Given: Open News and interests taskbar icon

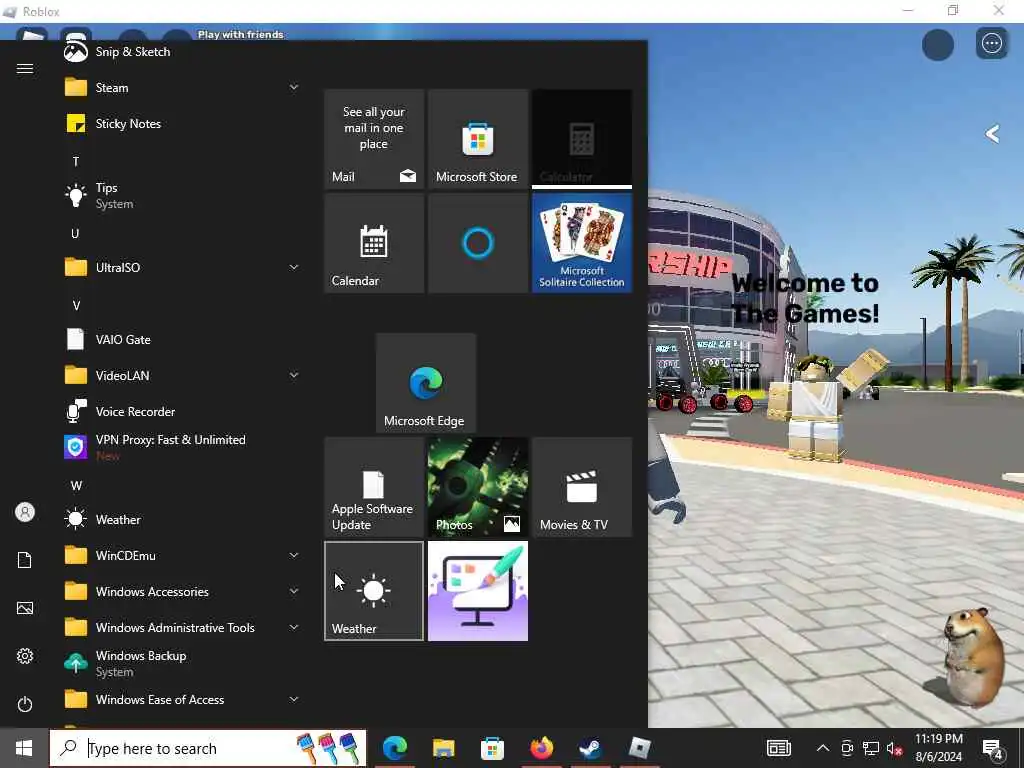Looking at the screenshot, I should [778, 748].
